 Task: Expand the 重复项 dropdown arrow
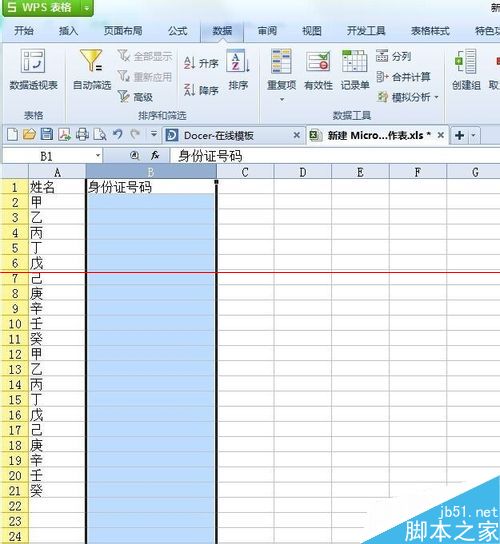coord(282,100)
